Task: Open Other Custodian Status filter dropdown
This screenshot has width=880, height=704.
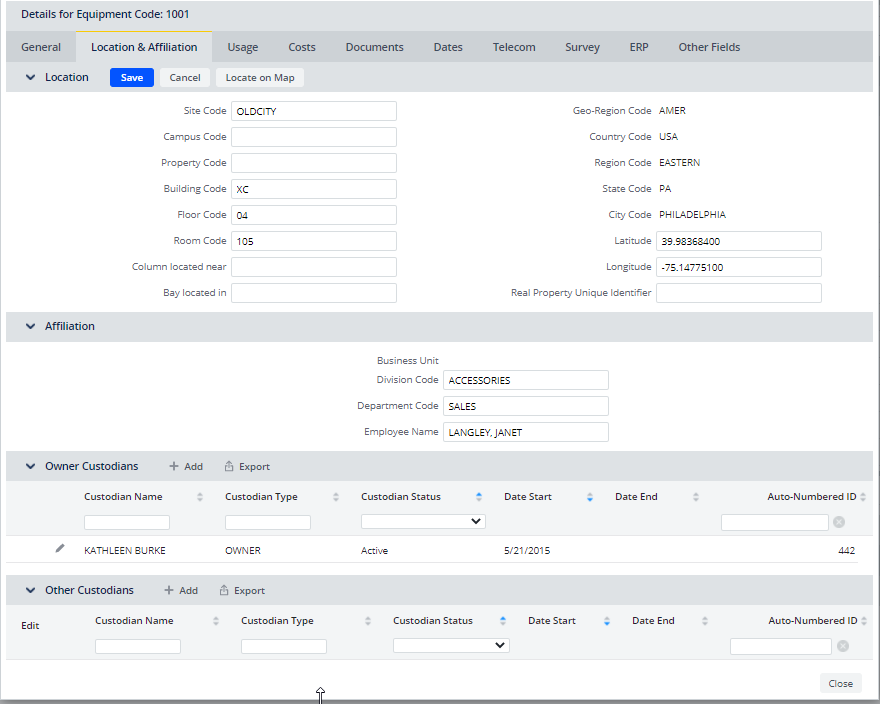Action: pos(451,646)
